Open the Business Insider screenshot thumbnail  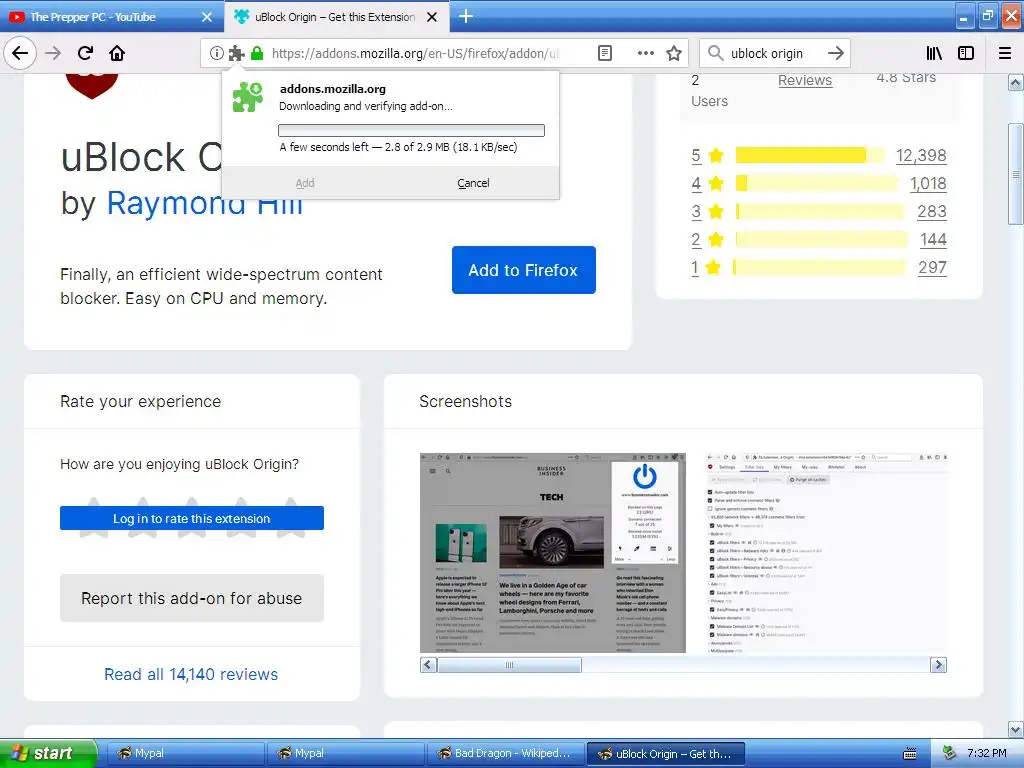point(552,552)
